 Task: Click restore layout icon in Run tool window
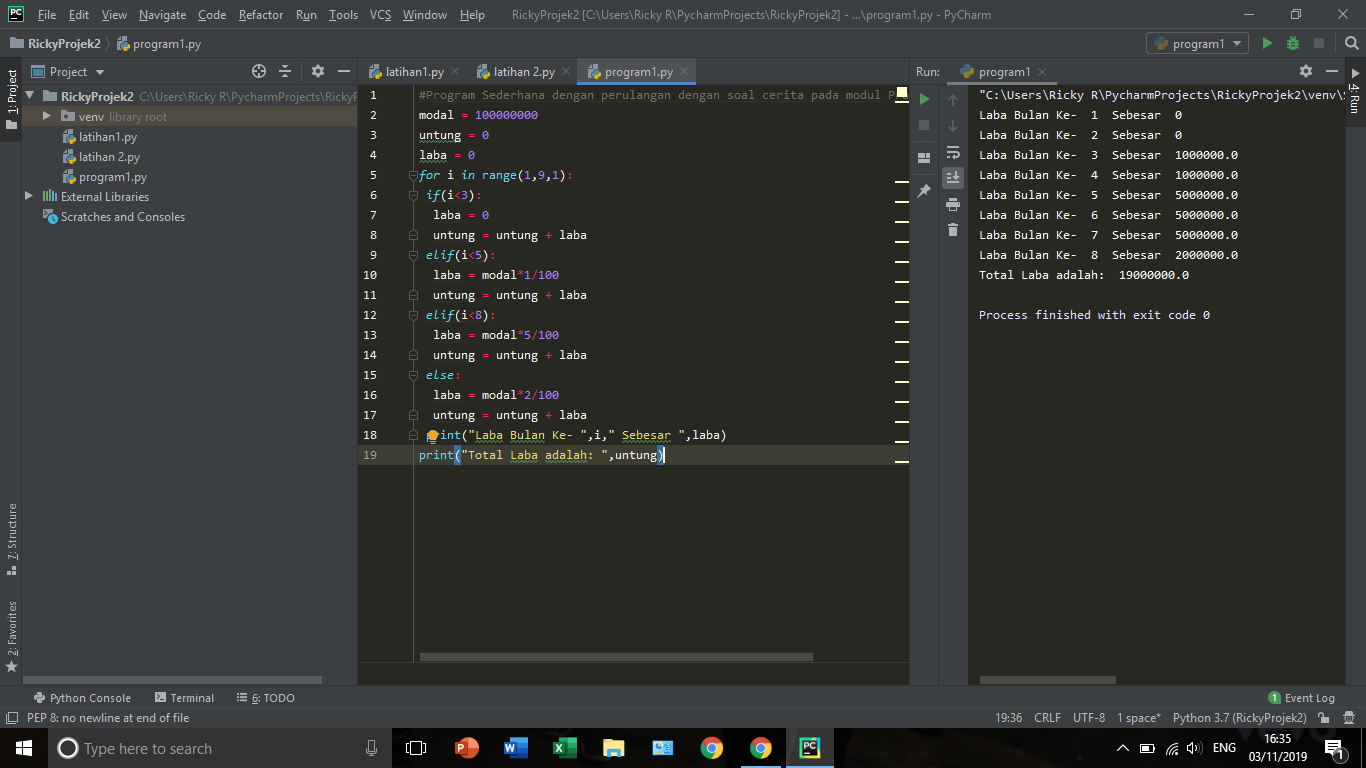coord(924,156)
